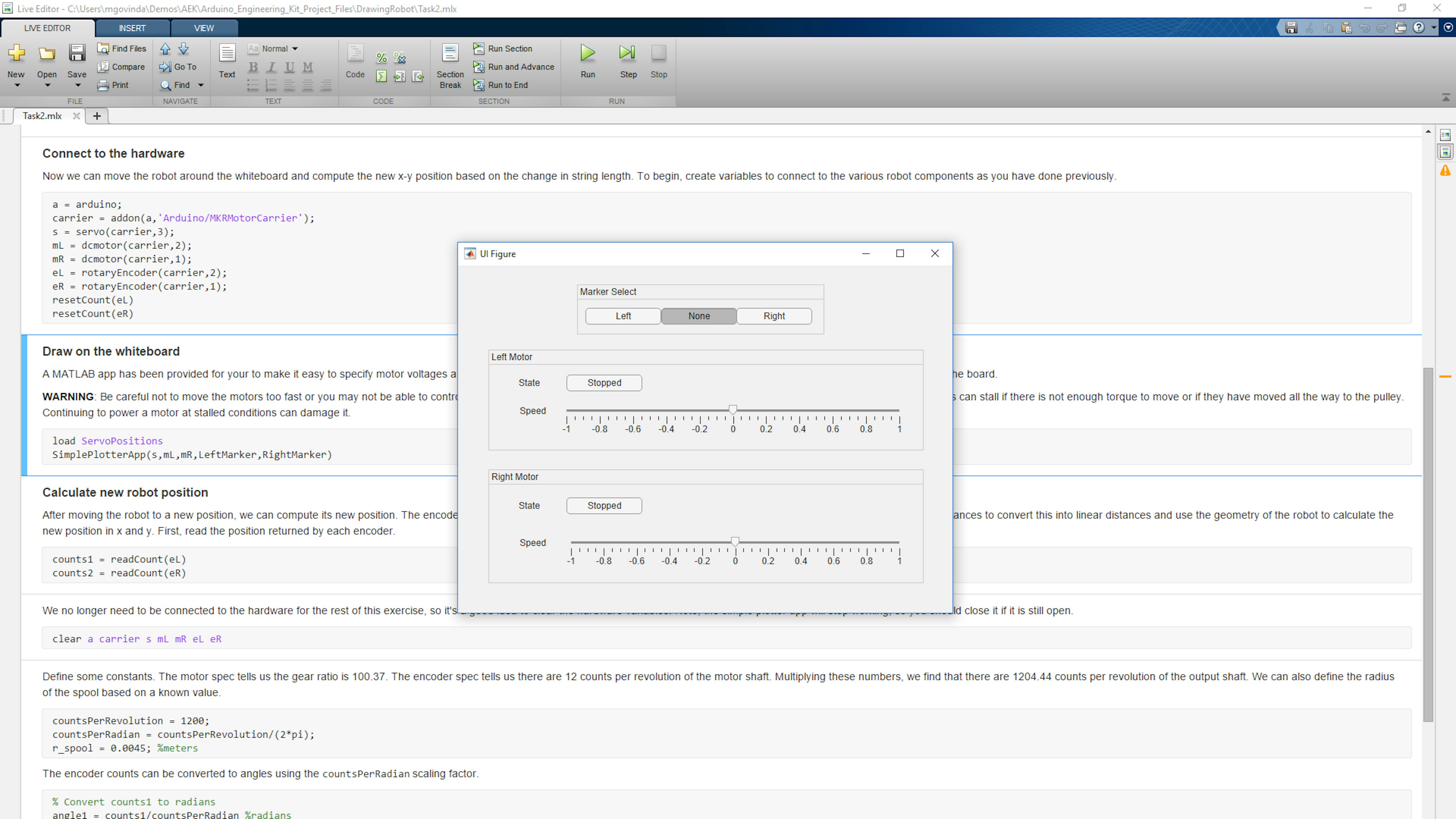Expand the Save dropdown arrow
1456x819 pixels.
(77, 85)
